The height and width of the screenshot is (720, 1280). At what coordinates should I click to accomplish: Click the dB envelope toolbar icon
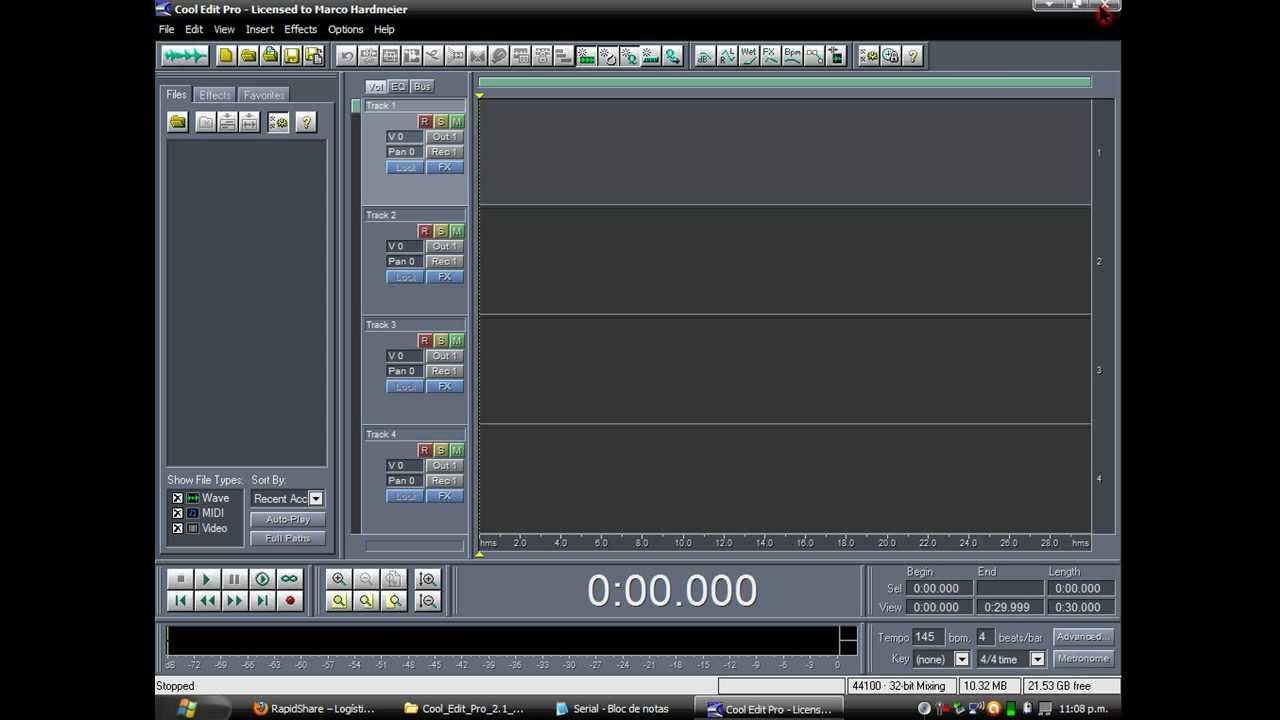tap(705, 56)
